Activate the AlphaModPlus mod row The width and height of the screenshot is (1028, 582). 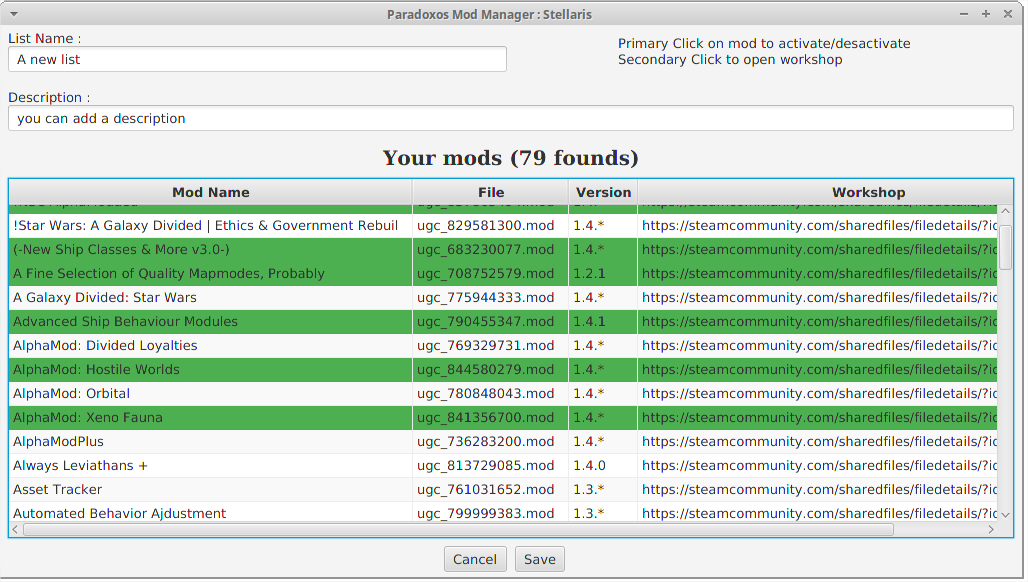tap(210, 442)
